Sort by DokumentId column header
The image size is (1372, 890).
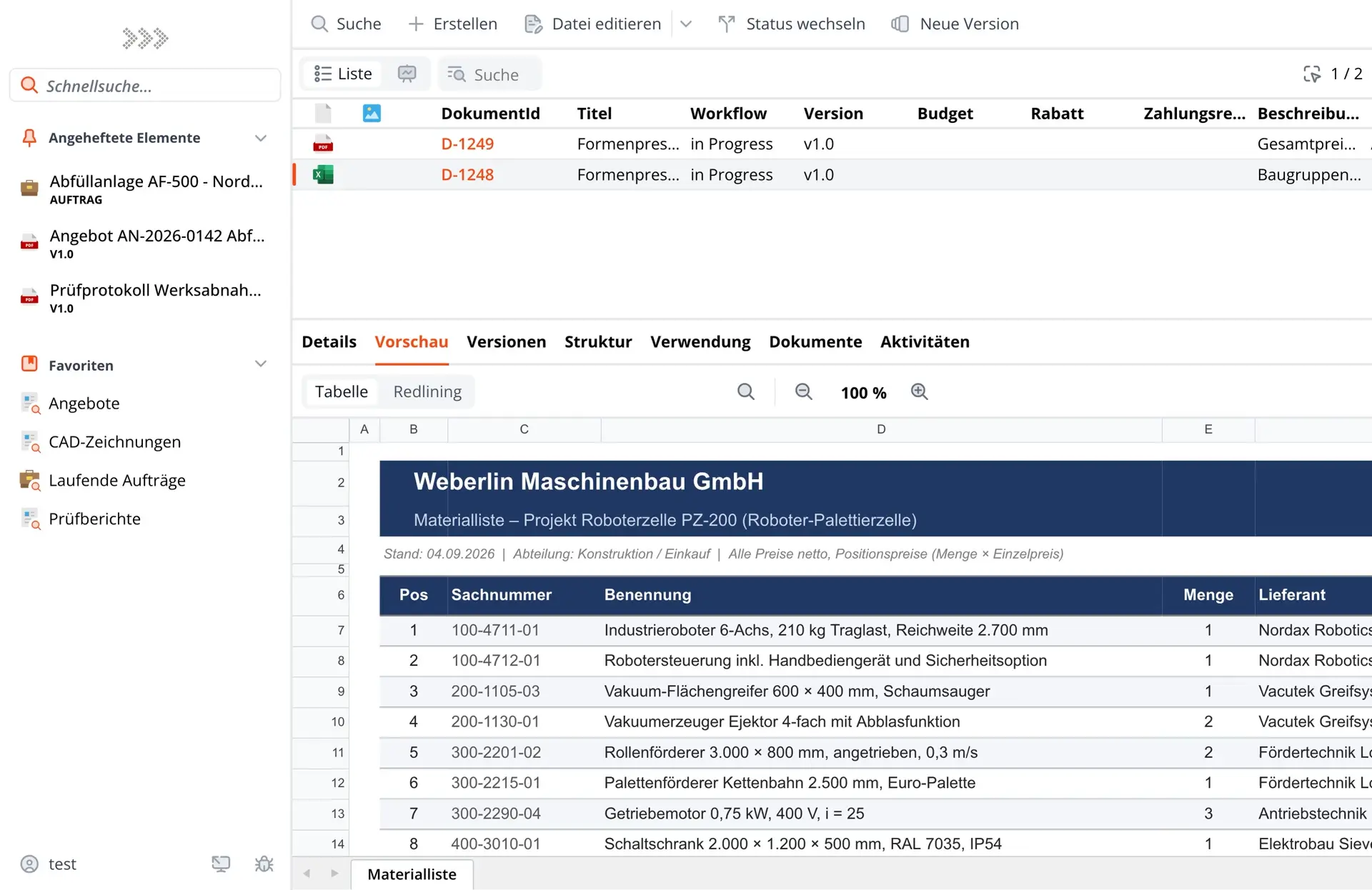click(x=490, y=113)
